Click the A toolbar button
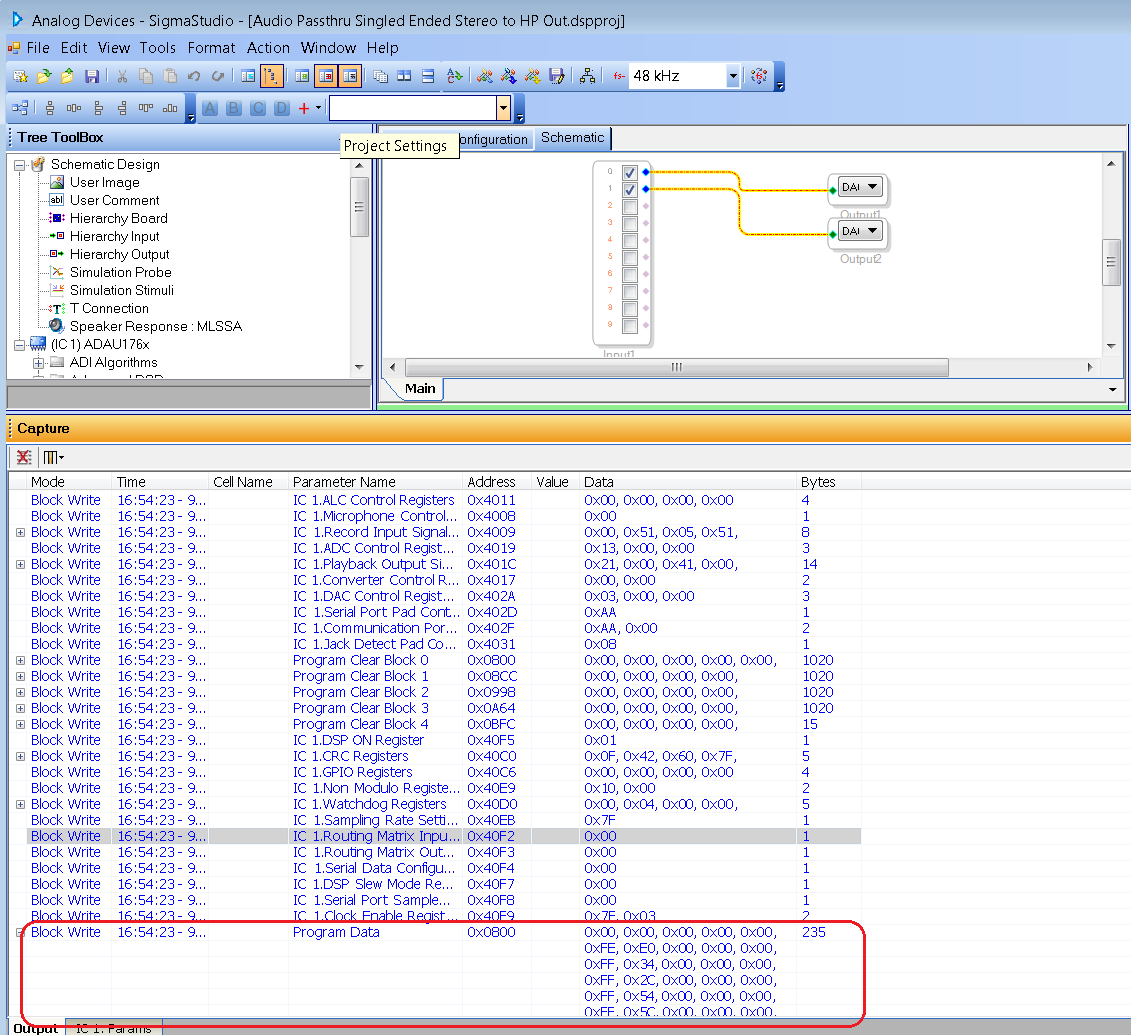 (x=210, y=108)
